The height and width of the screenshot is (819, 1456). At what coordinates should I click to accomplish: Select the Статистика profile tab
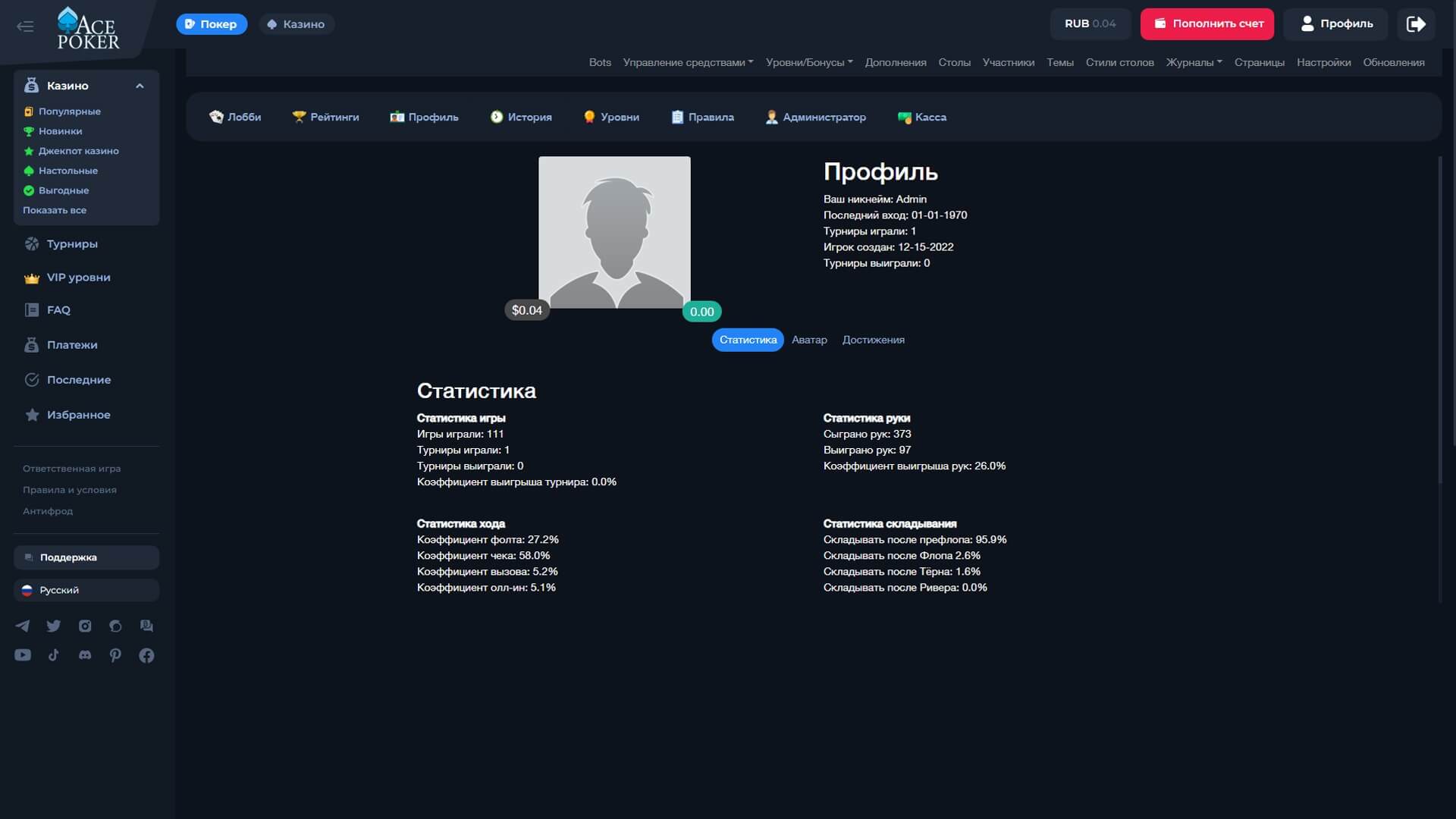coord(748,340)
